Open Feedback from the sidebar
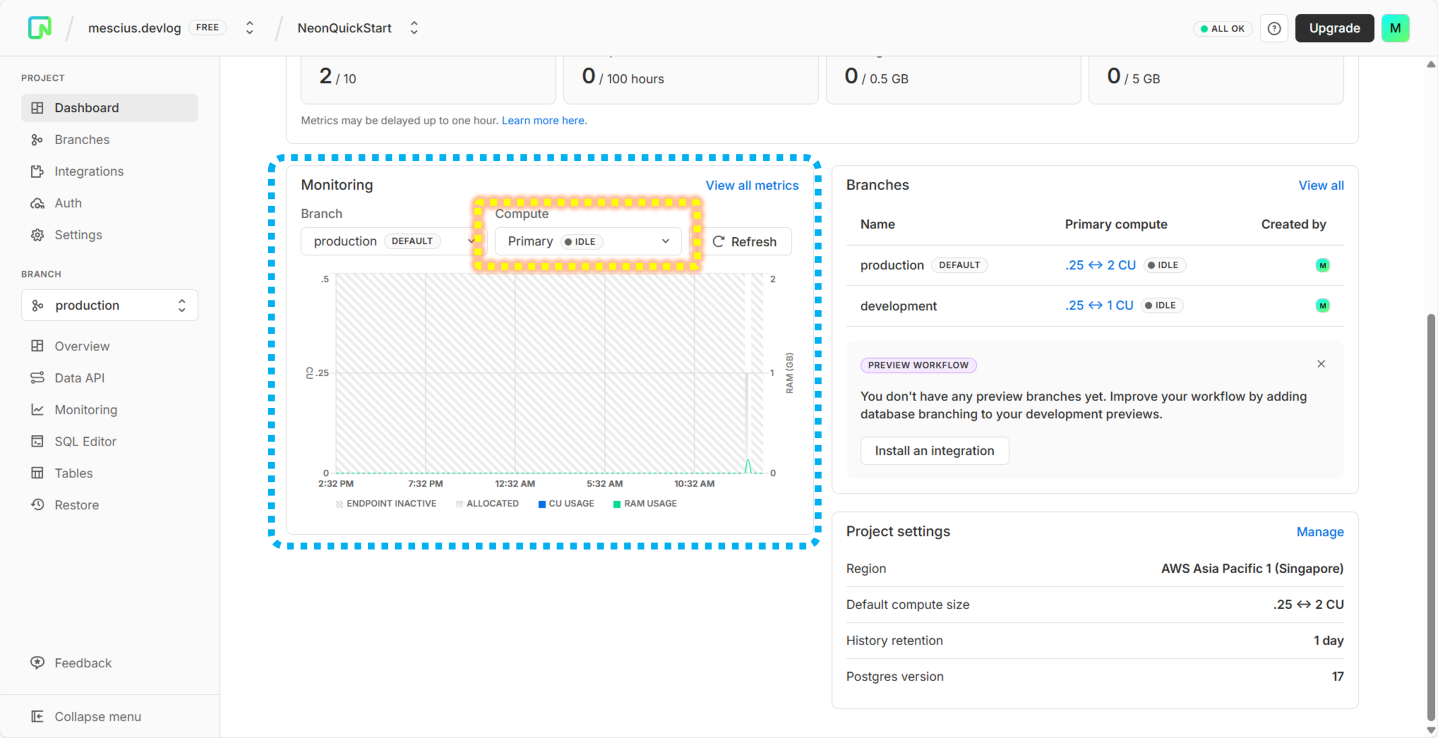This screenshot has width=1438, height=738. coord(83,663)
